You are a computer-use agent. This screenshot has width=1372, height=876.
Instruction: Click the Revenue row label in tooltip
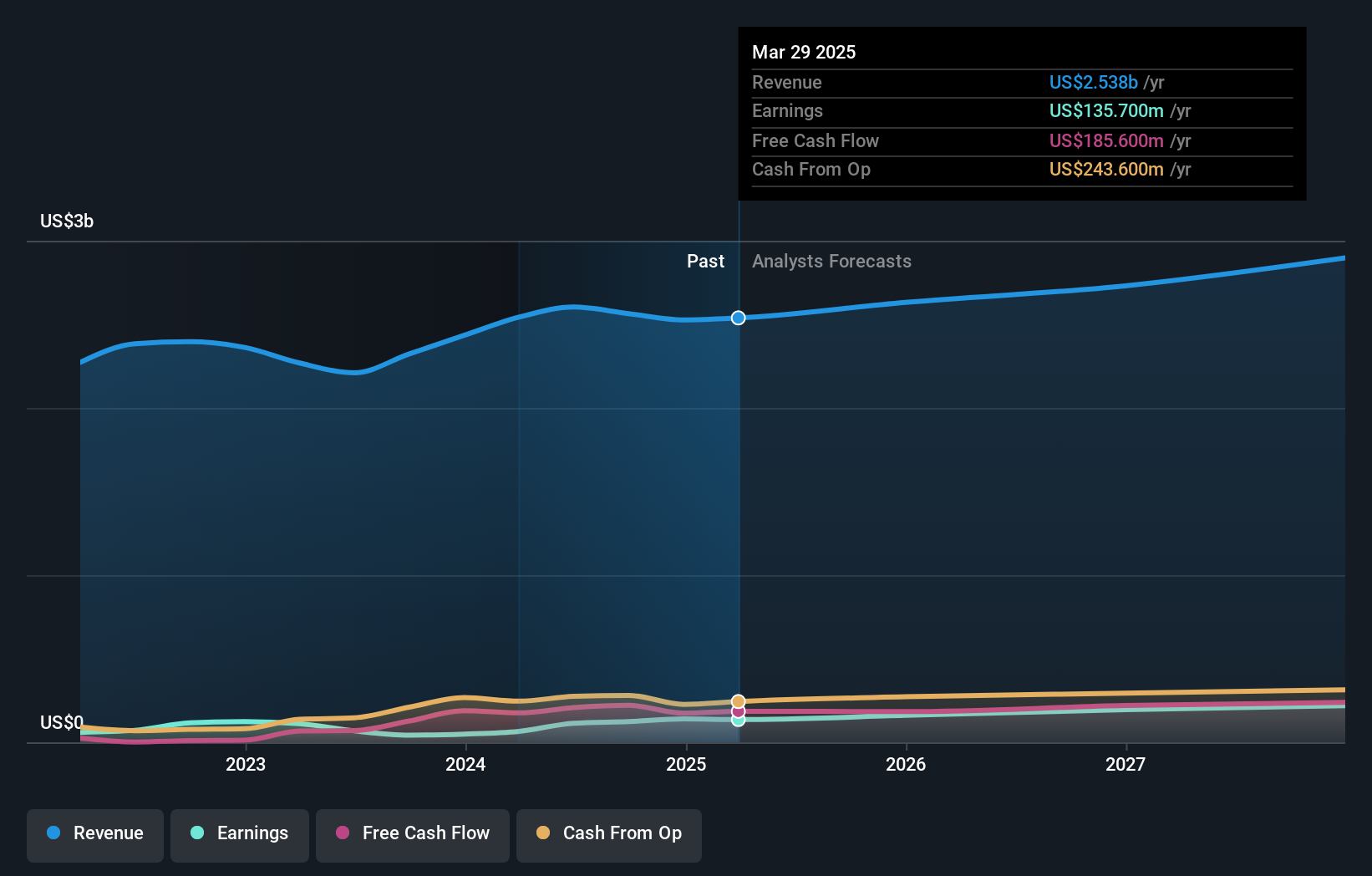(787, 82)
